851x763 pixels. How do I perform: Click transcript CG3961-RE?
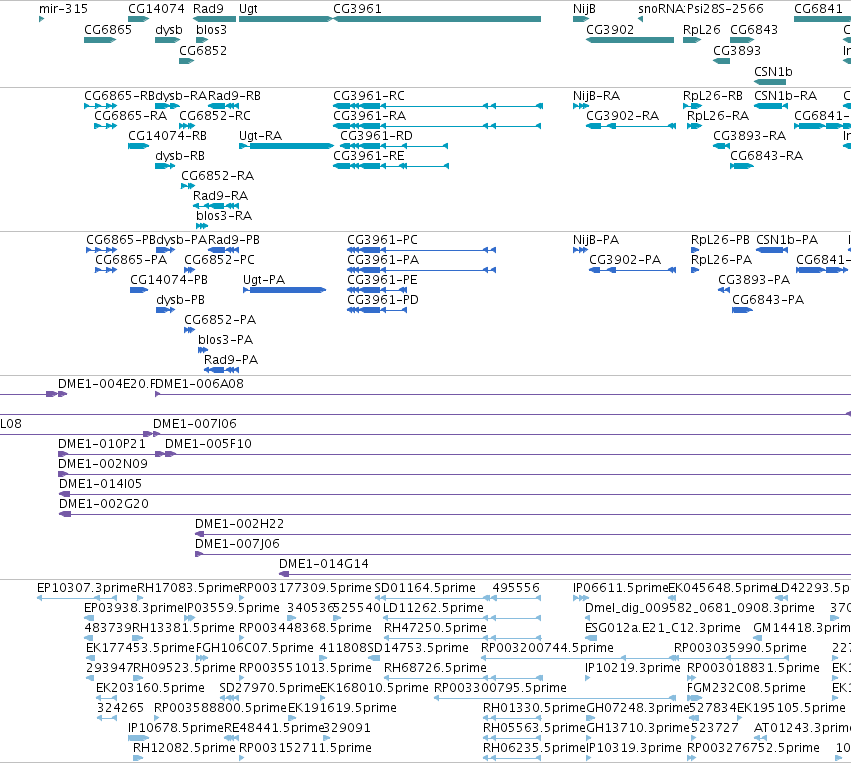click(391, 166)
